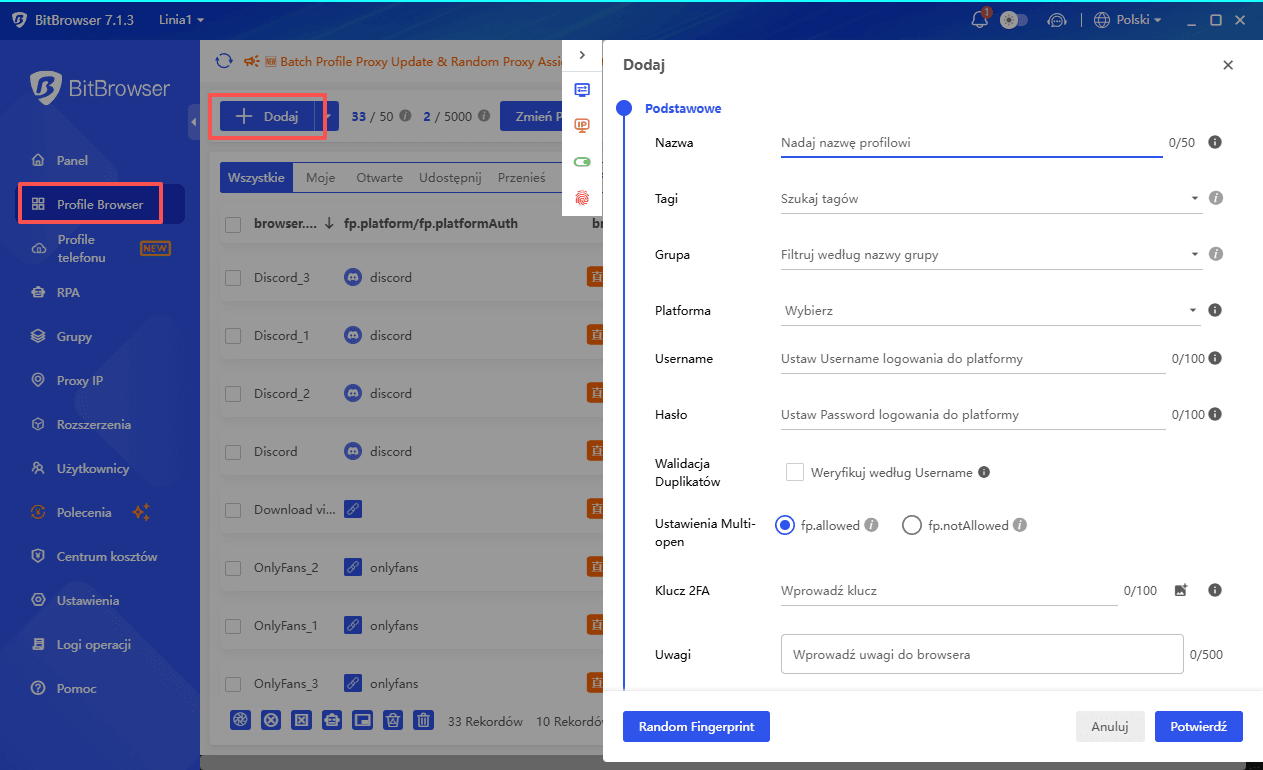The image size is (1263, 770).
Task: Click the Anuluj button
Action: pos(1110,727)
